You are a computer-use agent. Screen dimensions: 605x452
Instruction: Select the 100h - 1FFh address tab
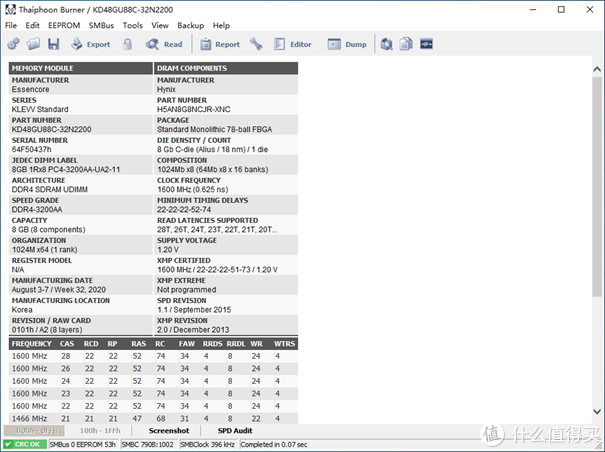tap(100, 430)
